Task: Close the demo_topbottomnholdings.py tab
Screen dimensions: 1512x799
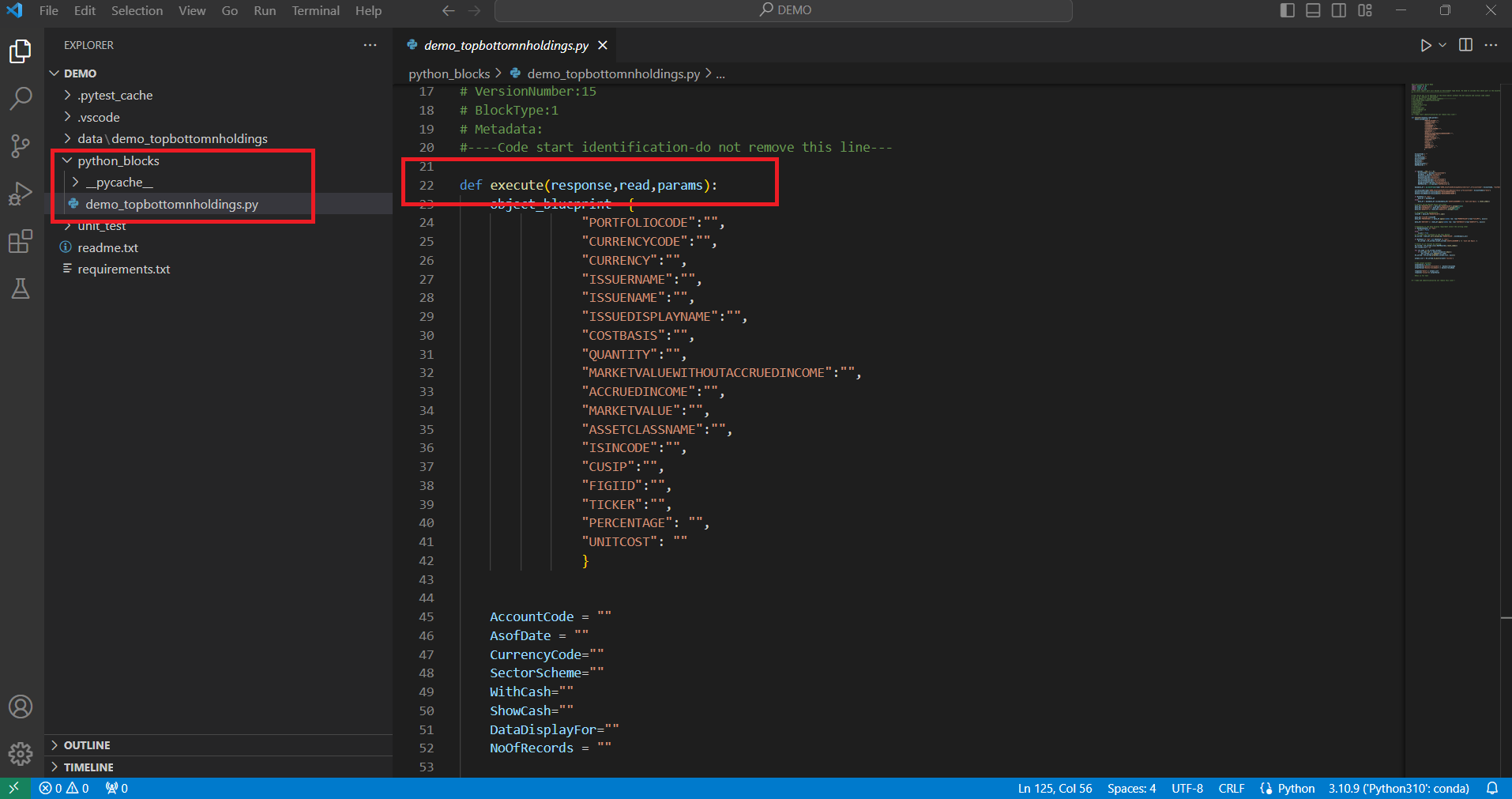Action: tap(603, 45)
